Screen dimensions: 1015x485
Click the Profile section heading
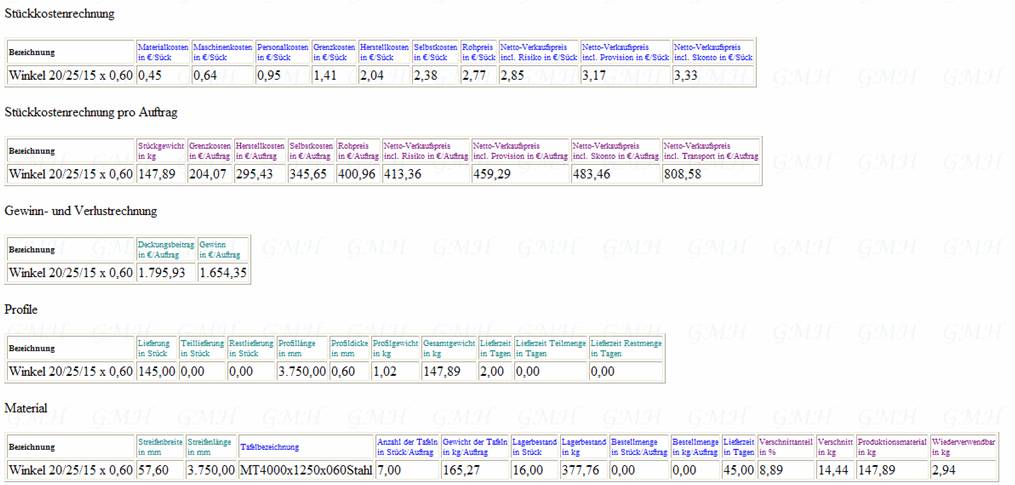(x=21, y=310)
